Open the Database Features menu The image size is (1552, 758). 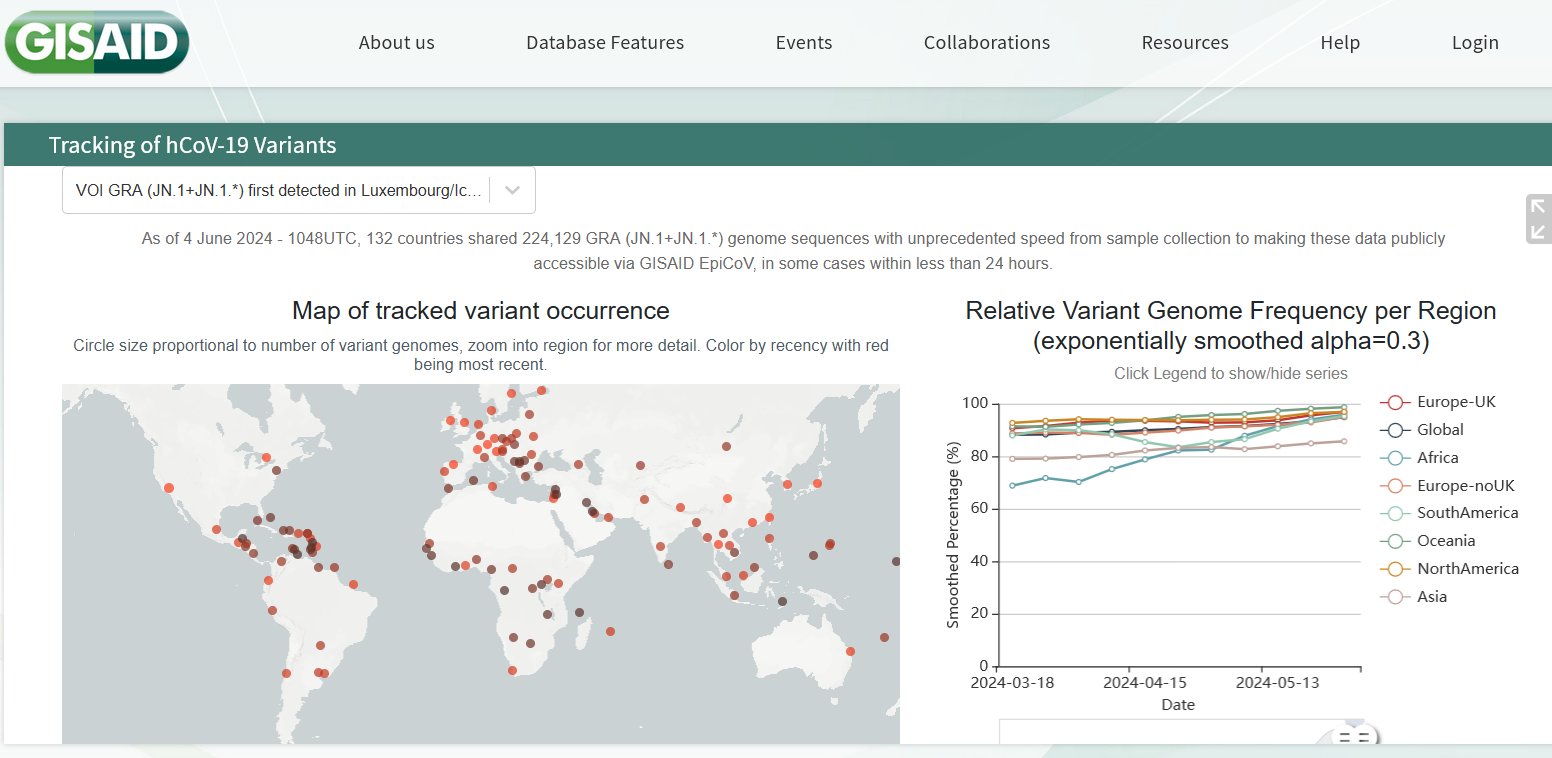[605, 43]
